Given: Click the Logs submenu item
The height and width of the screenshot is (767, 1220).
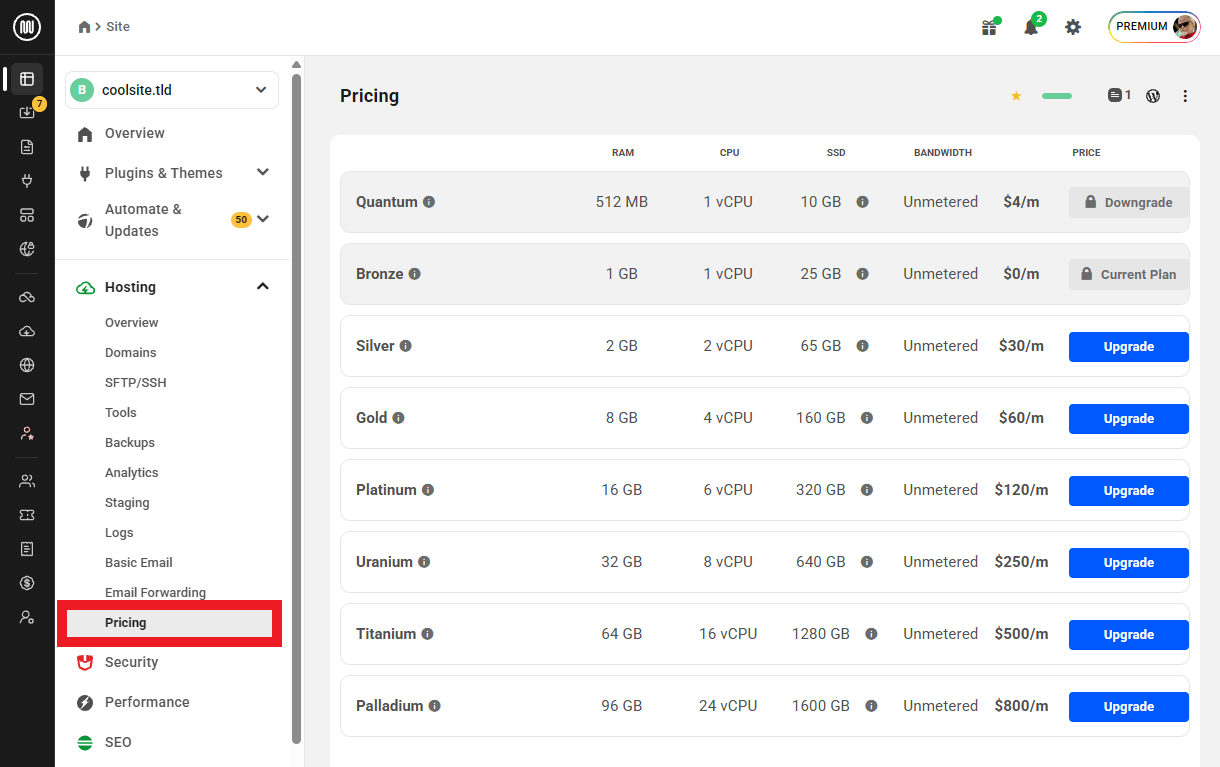Looking at the screenshot, I should tap(119, 533).
